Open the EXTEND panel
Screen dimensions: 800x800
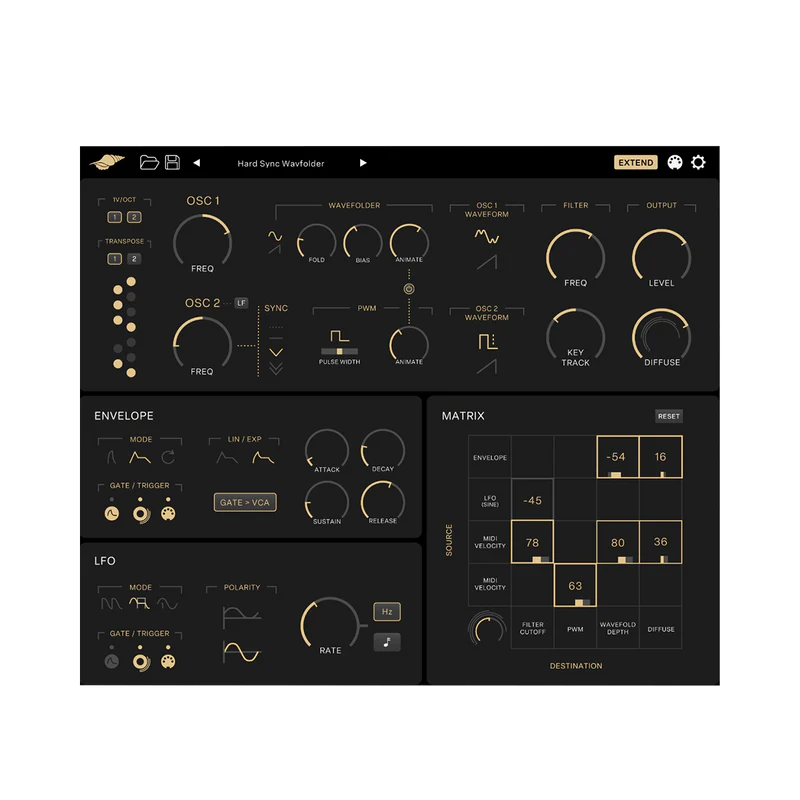[636, 162]
